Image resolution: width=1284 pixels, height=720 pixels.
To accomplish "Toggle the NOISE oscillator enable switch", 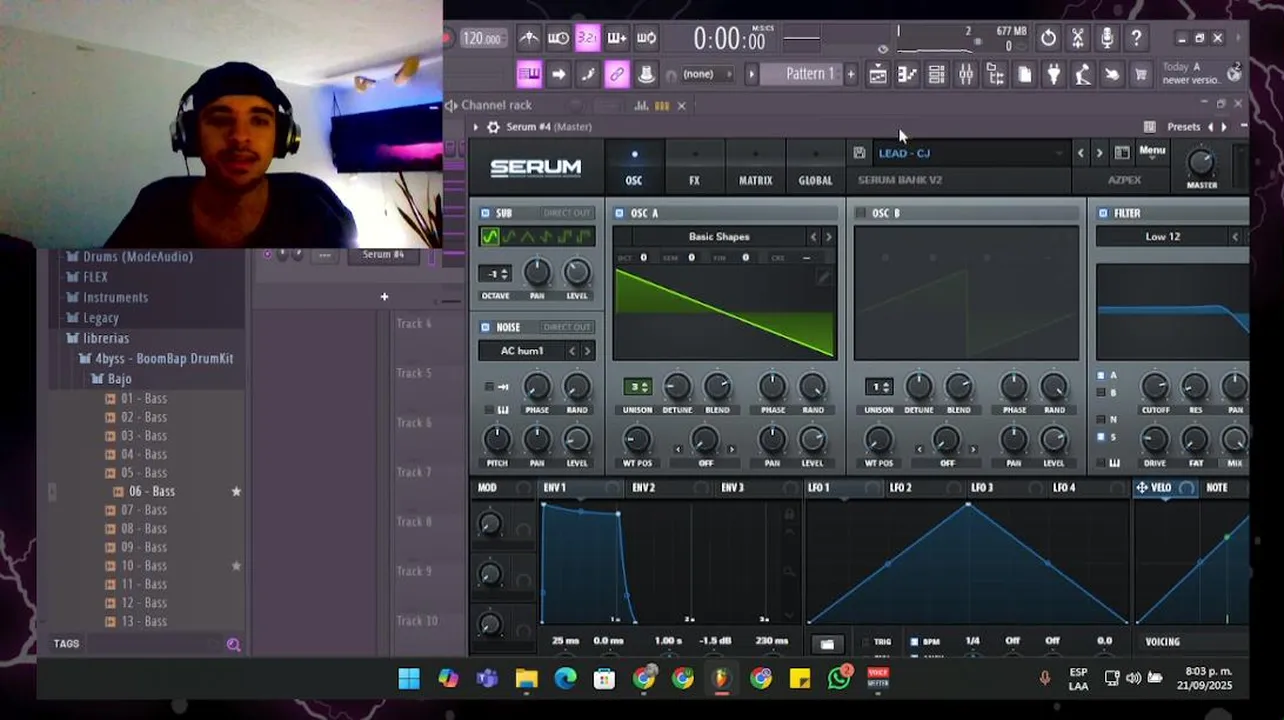I will coord(485,327).
